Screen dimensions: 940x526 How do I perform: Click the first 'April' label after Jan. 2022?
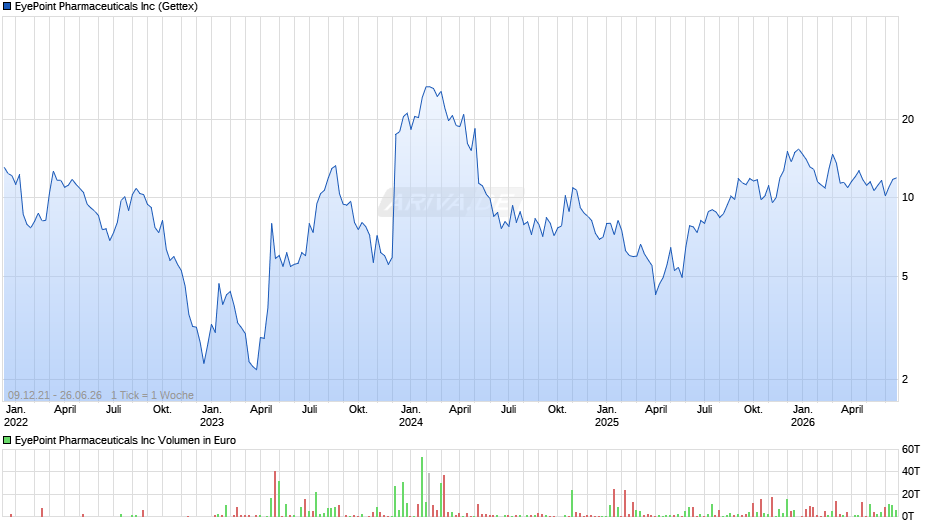[x=65, y=410]
